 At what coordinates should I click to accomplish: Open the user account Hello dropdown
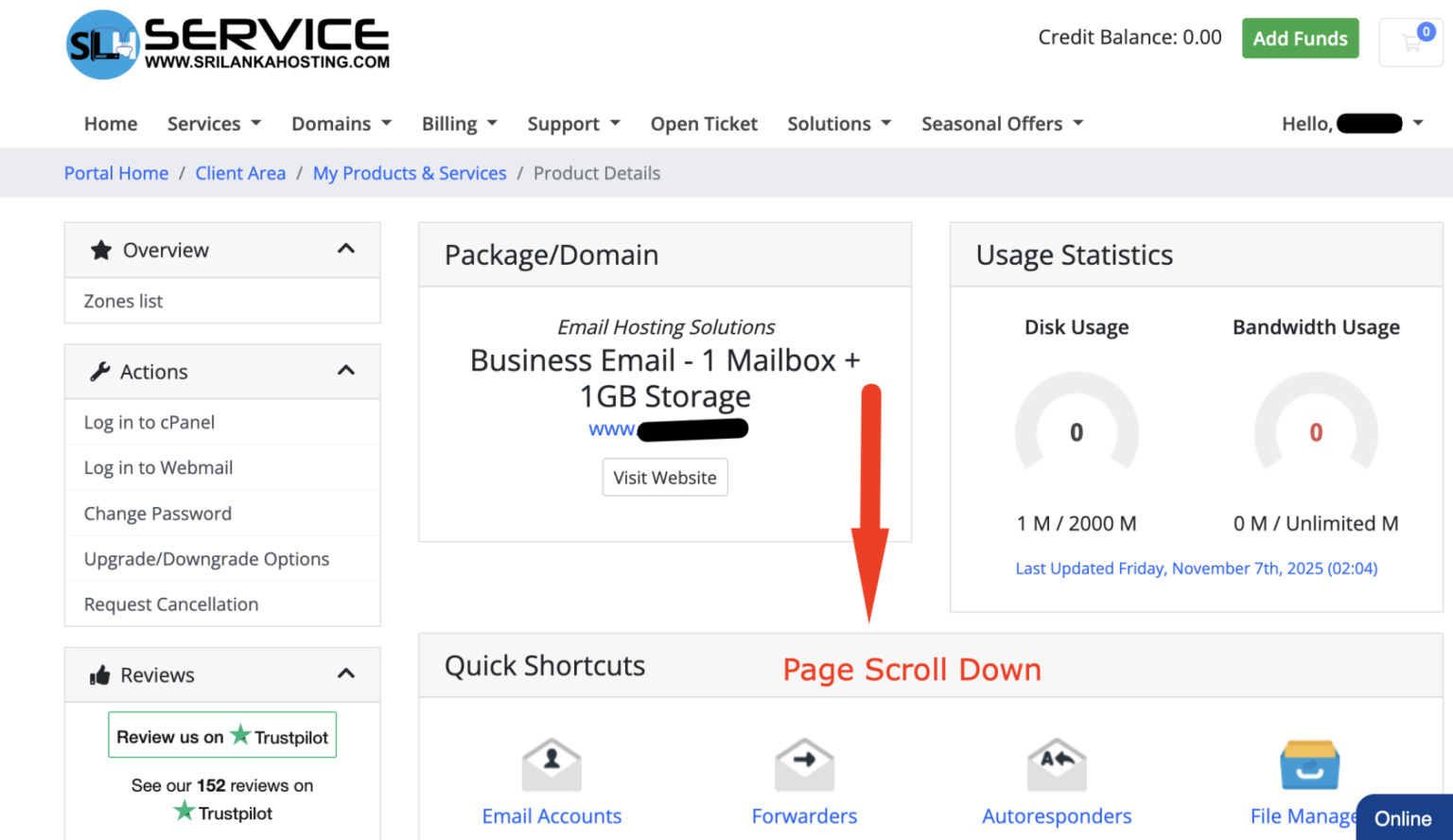tap(1352, 124)
